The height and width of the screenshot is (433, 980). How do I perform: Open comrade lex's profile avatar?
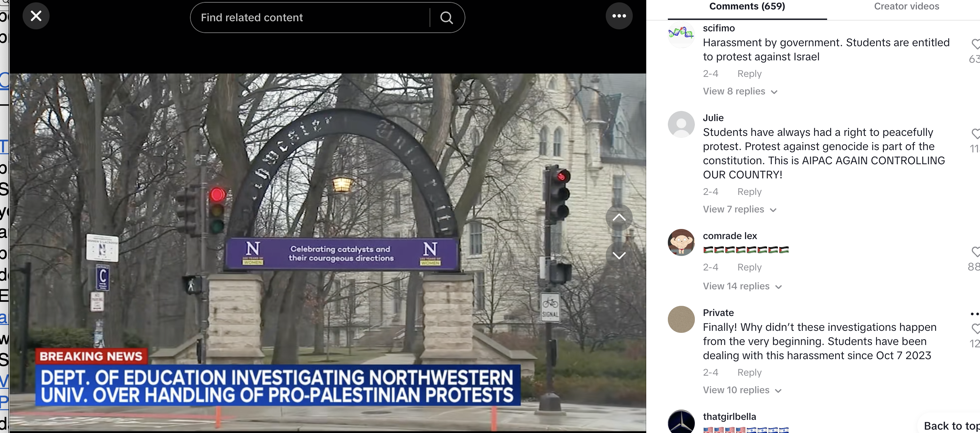[681, 243]
